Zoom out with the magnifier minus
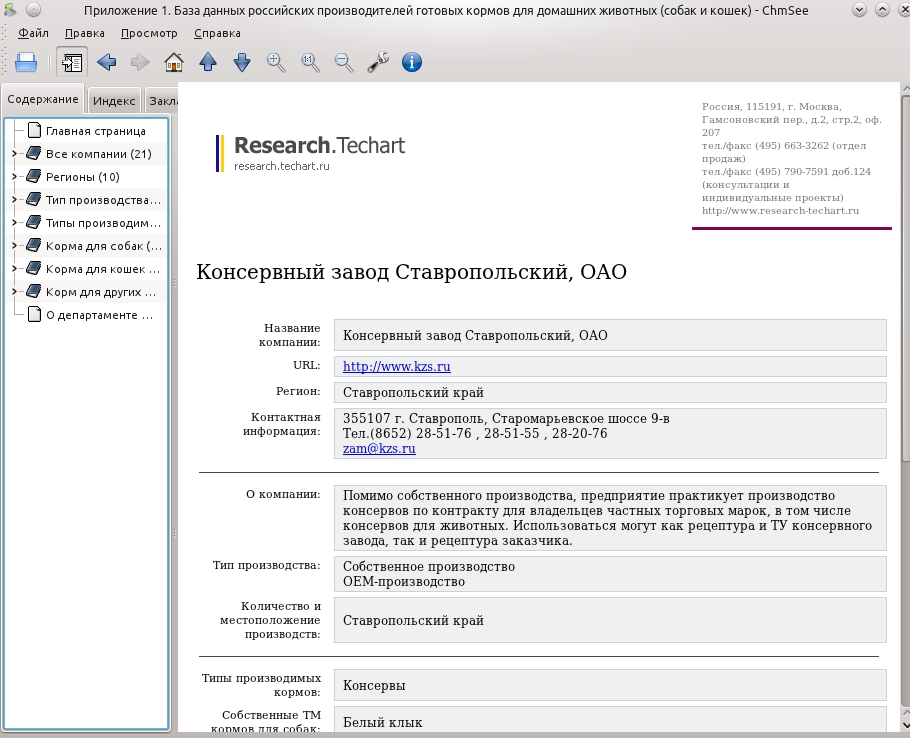 point(344,62)
